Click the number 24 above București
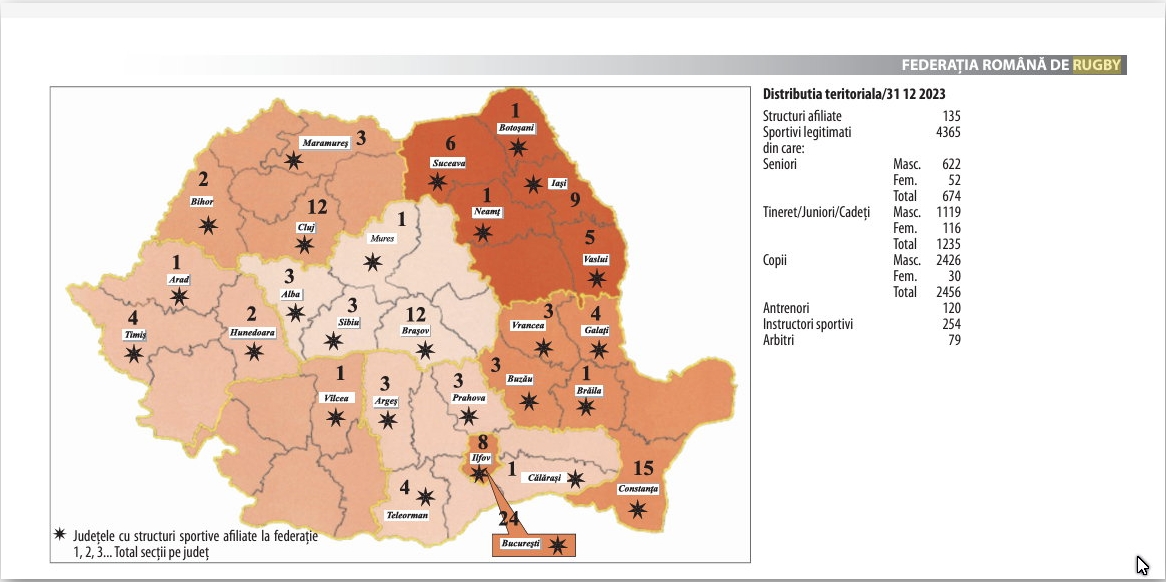The image size is (1166, 582). click(511, 520)
